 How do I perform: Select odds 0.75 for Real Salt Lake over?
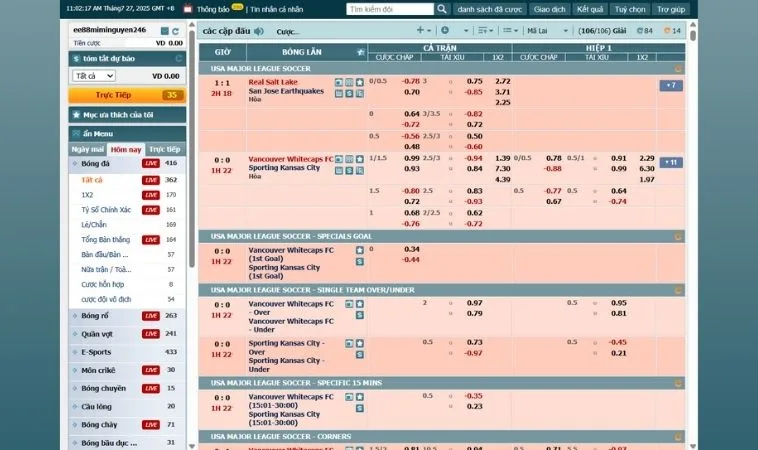[x=475, y=81]
